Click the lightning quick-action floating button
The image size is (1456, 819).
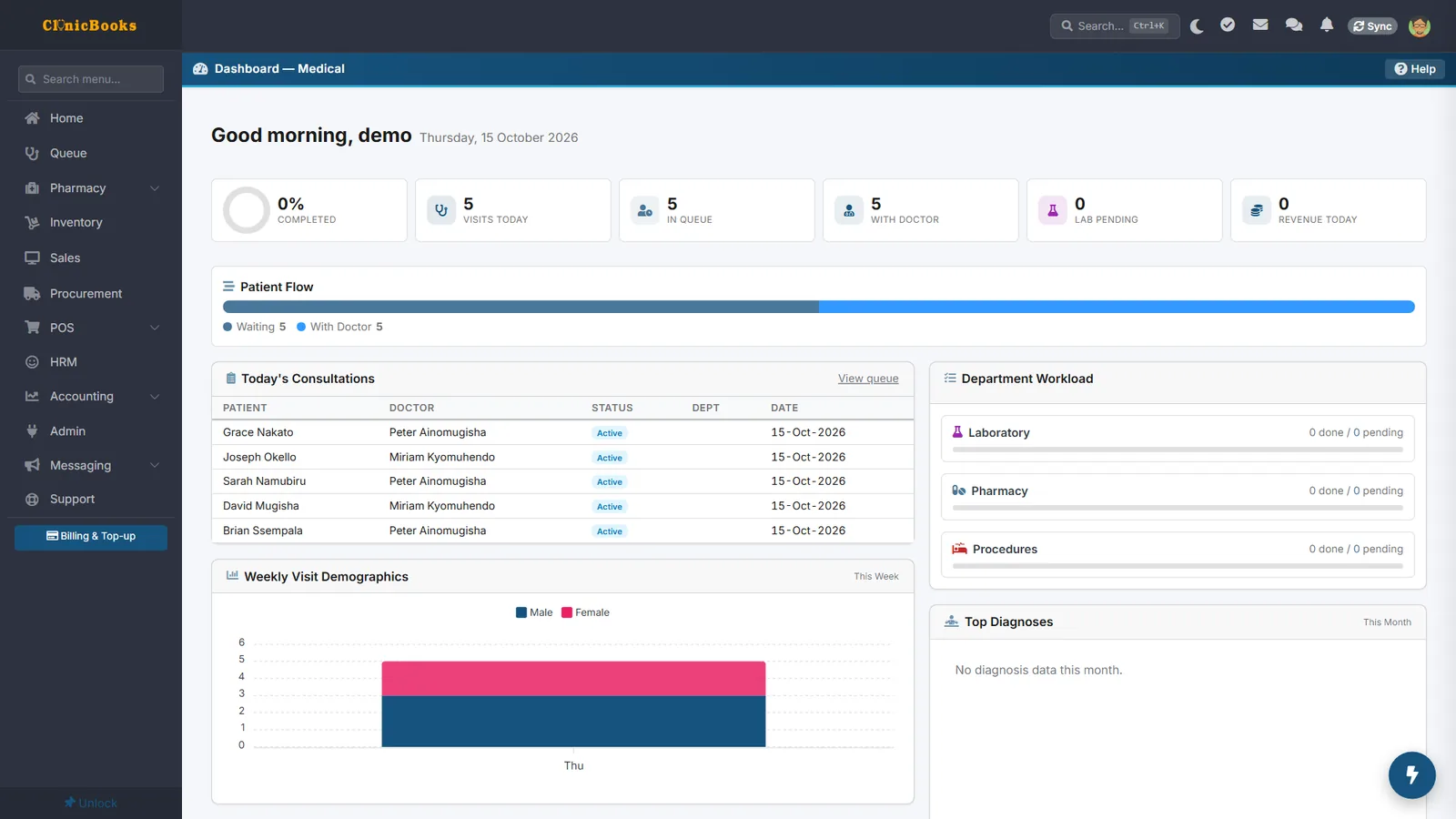1412,775
